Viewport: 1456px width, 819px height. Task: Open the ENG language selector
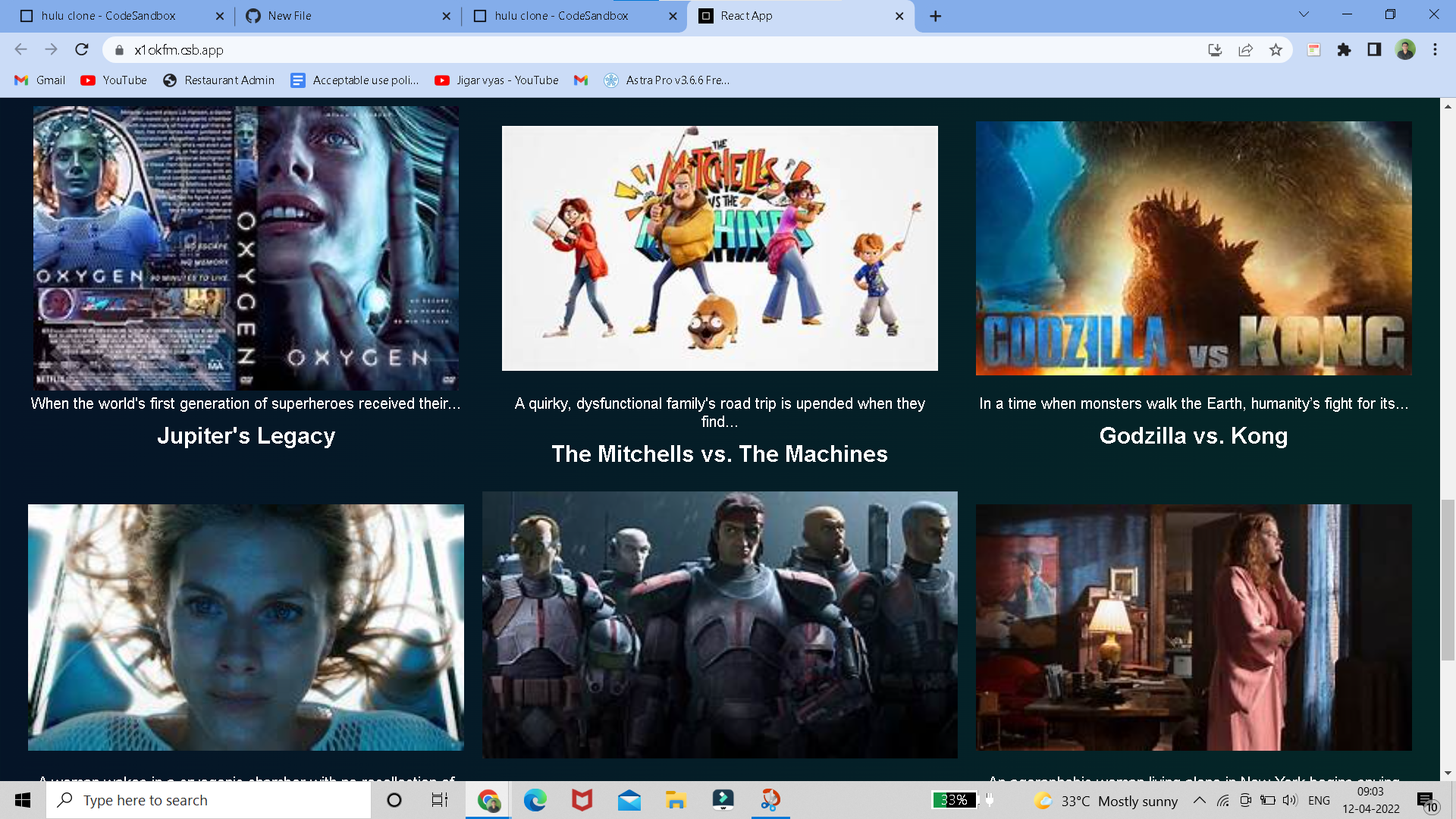(1319, 800)
